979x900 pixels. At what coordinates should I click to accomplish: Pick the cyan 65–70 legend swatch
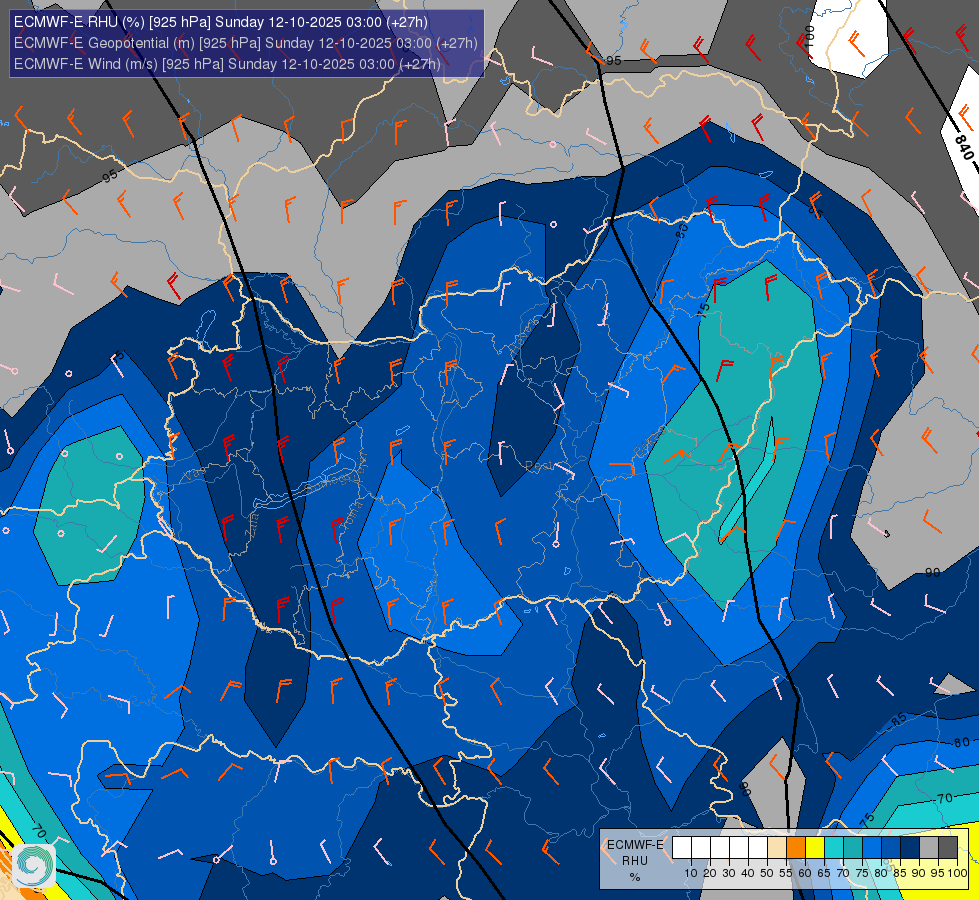(x=834, y=848)
